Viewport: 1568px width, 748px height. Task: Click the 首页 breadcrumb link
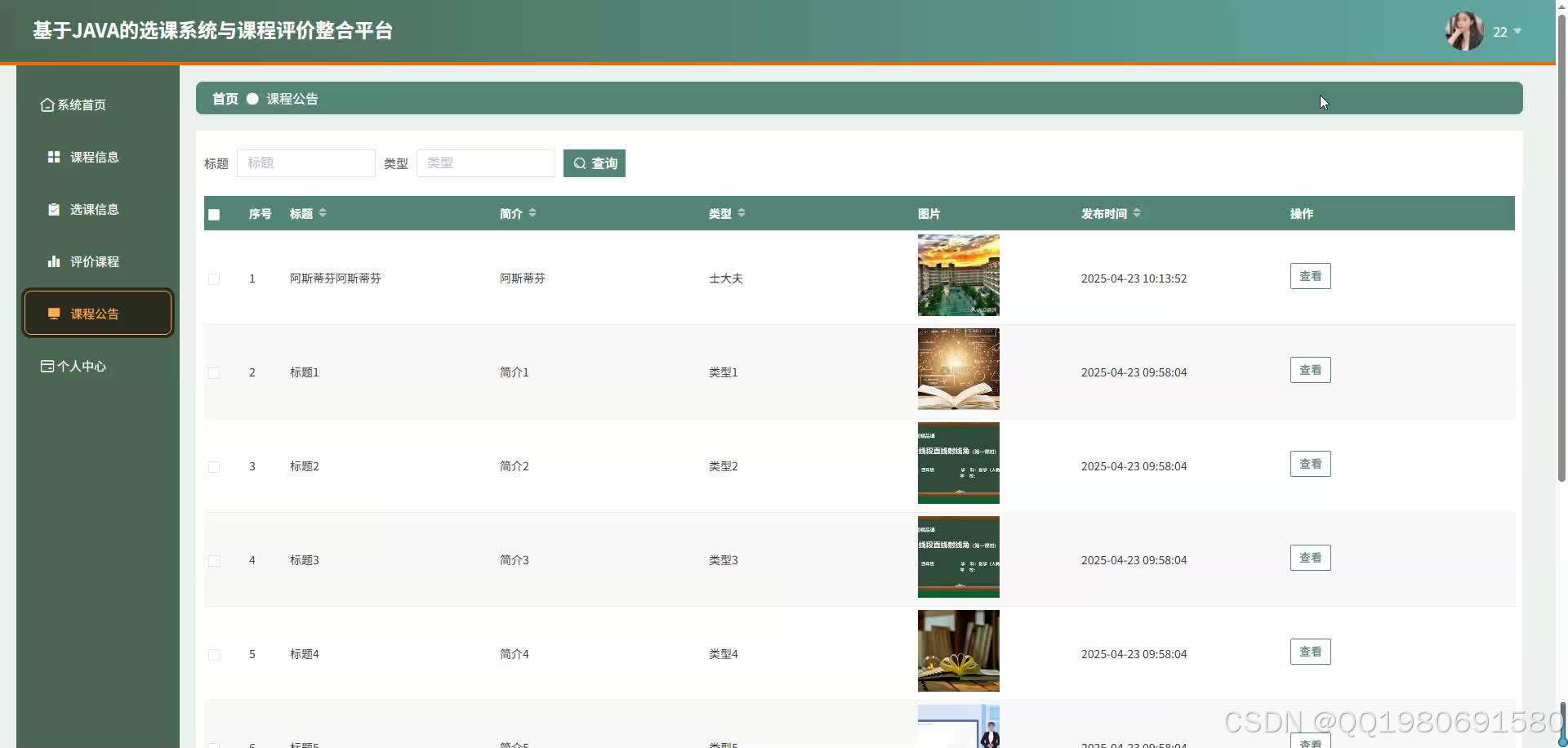(225, 99)
